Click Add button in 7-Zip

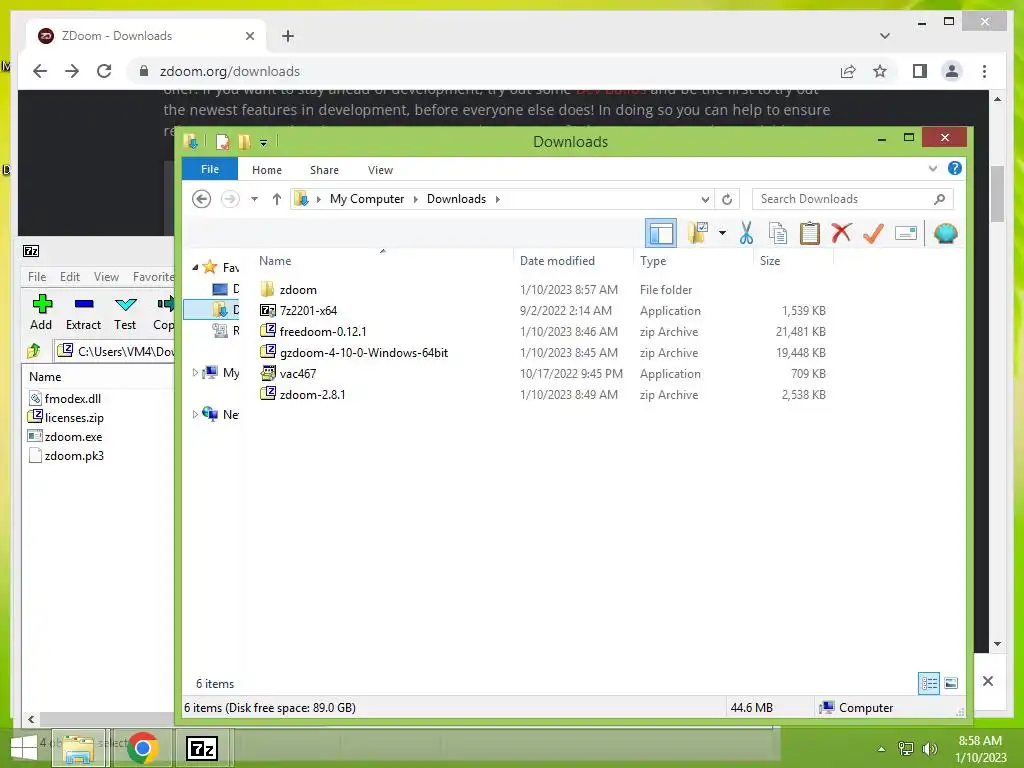41,312
